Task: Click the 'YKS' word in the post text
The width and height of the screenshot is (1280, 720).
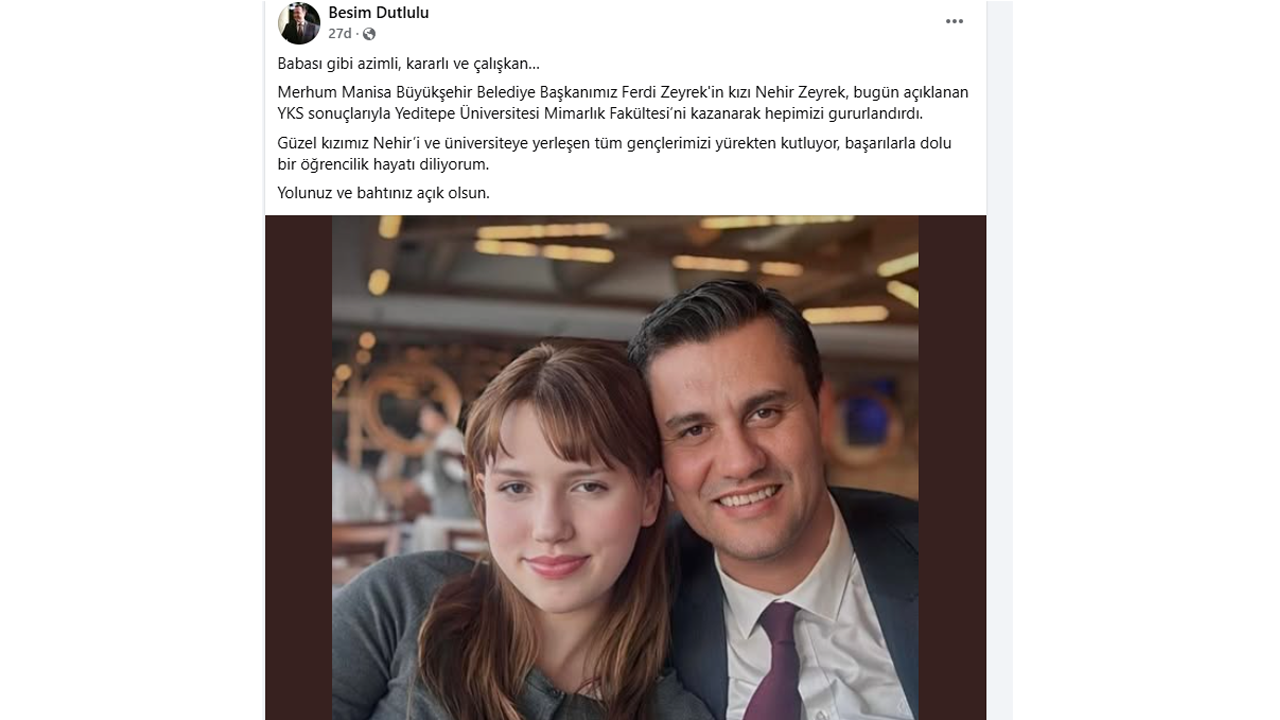Action: (291, 113)
